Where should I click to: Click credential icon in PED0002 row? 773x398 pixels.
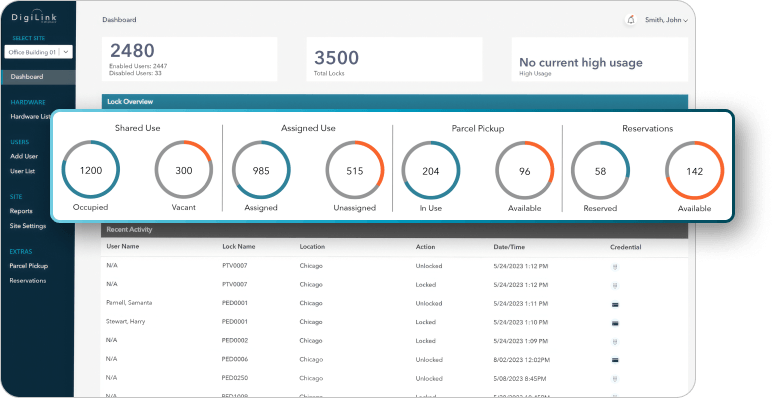tap(615, 342)
